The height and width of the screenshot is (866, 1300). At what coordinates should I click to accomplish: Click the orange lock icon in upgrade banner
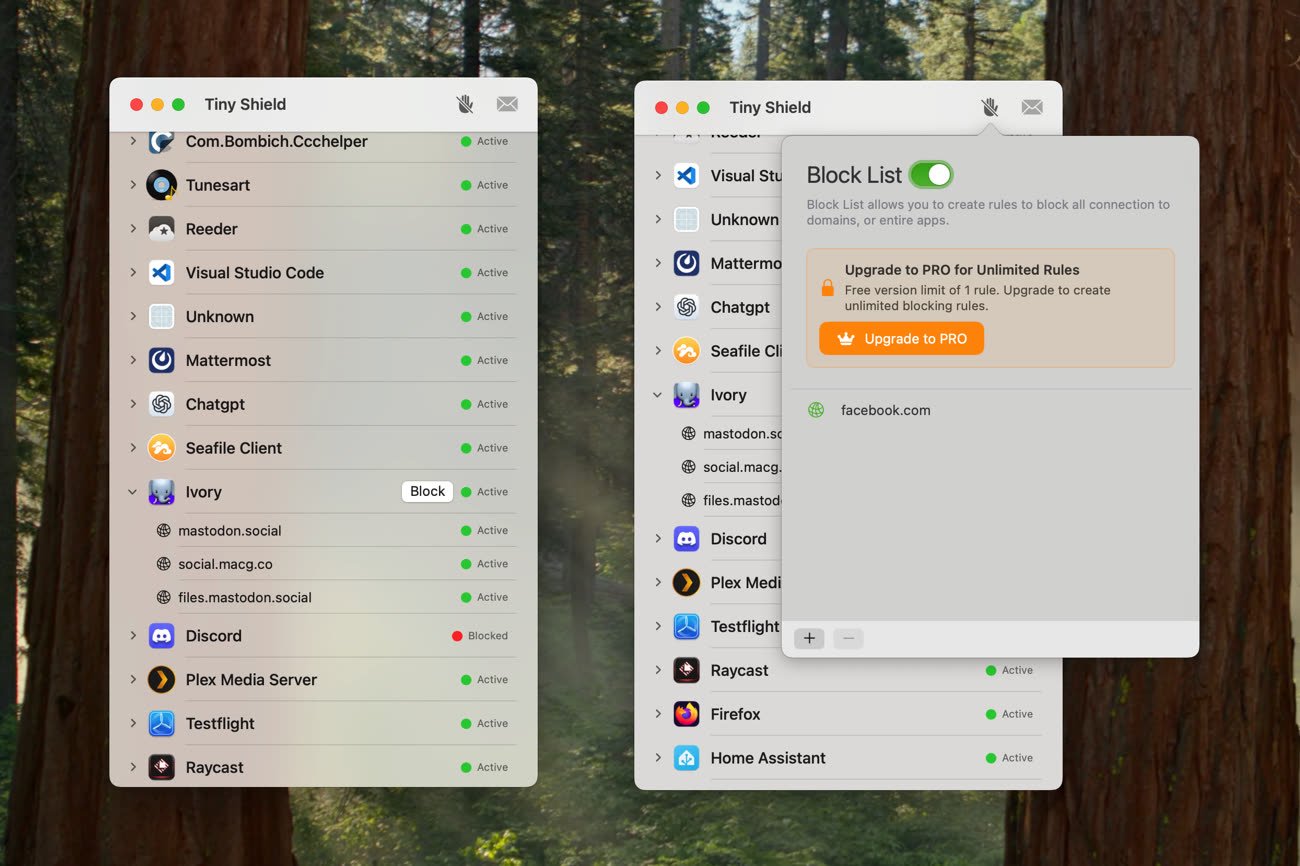coord(827,288)
